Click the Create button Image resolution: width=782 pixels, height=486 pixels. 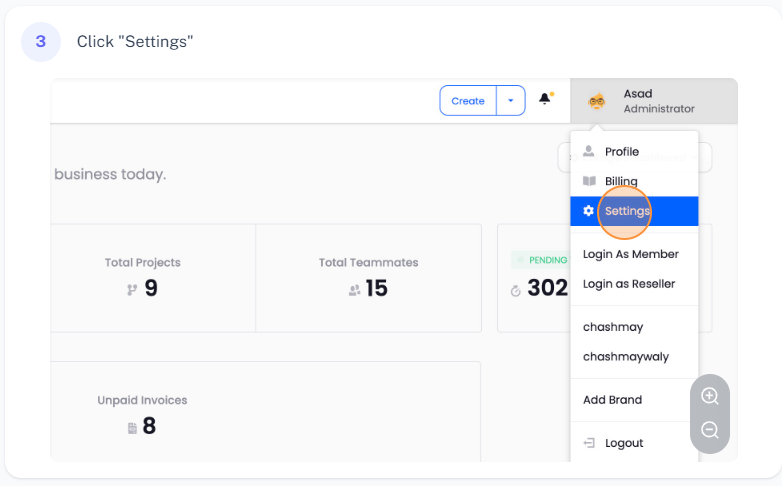pyautogui.click(x=468, y=101)
